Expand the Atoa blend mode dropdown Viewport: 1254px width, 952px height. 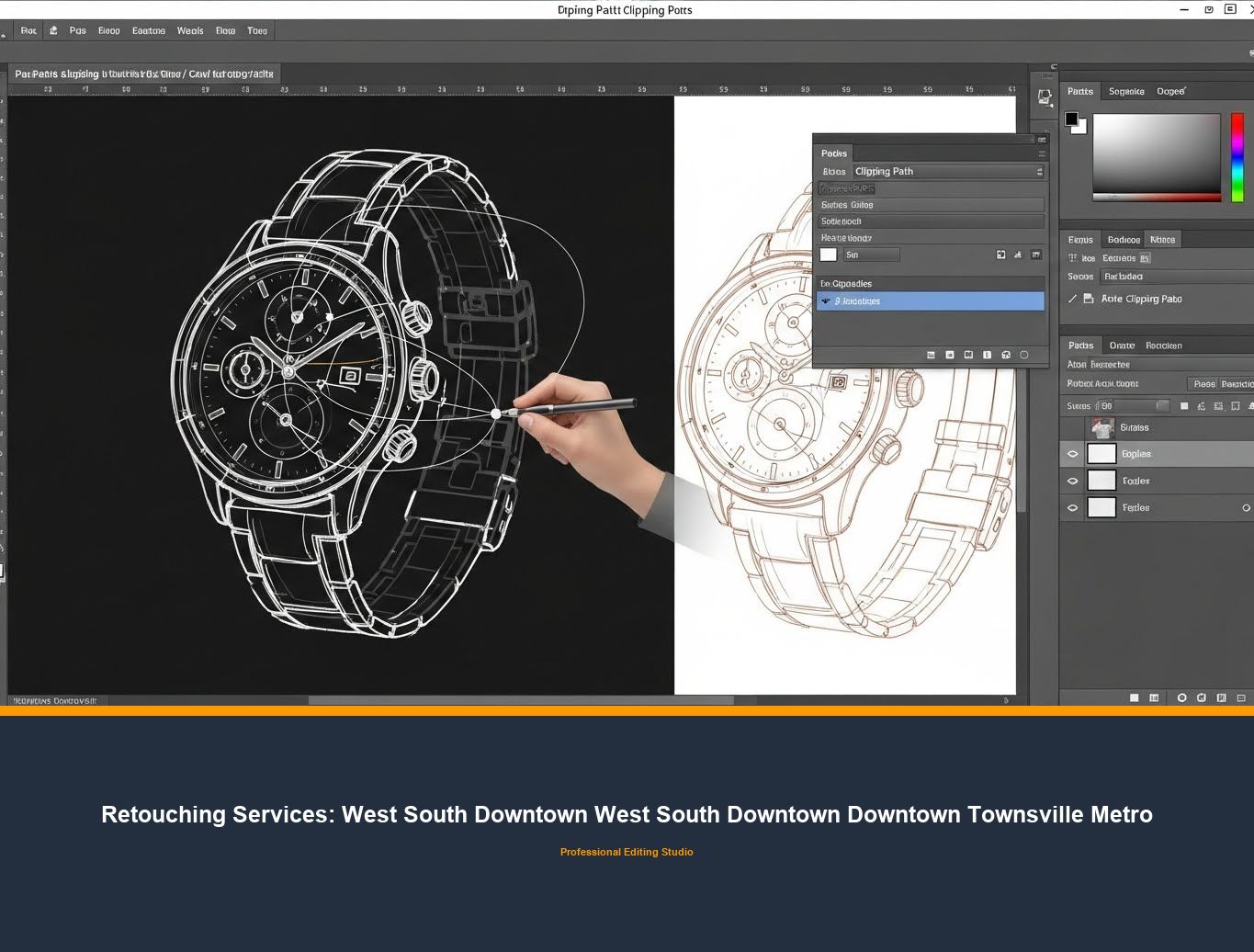(x=1170, y=365)
